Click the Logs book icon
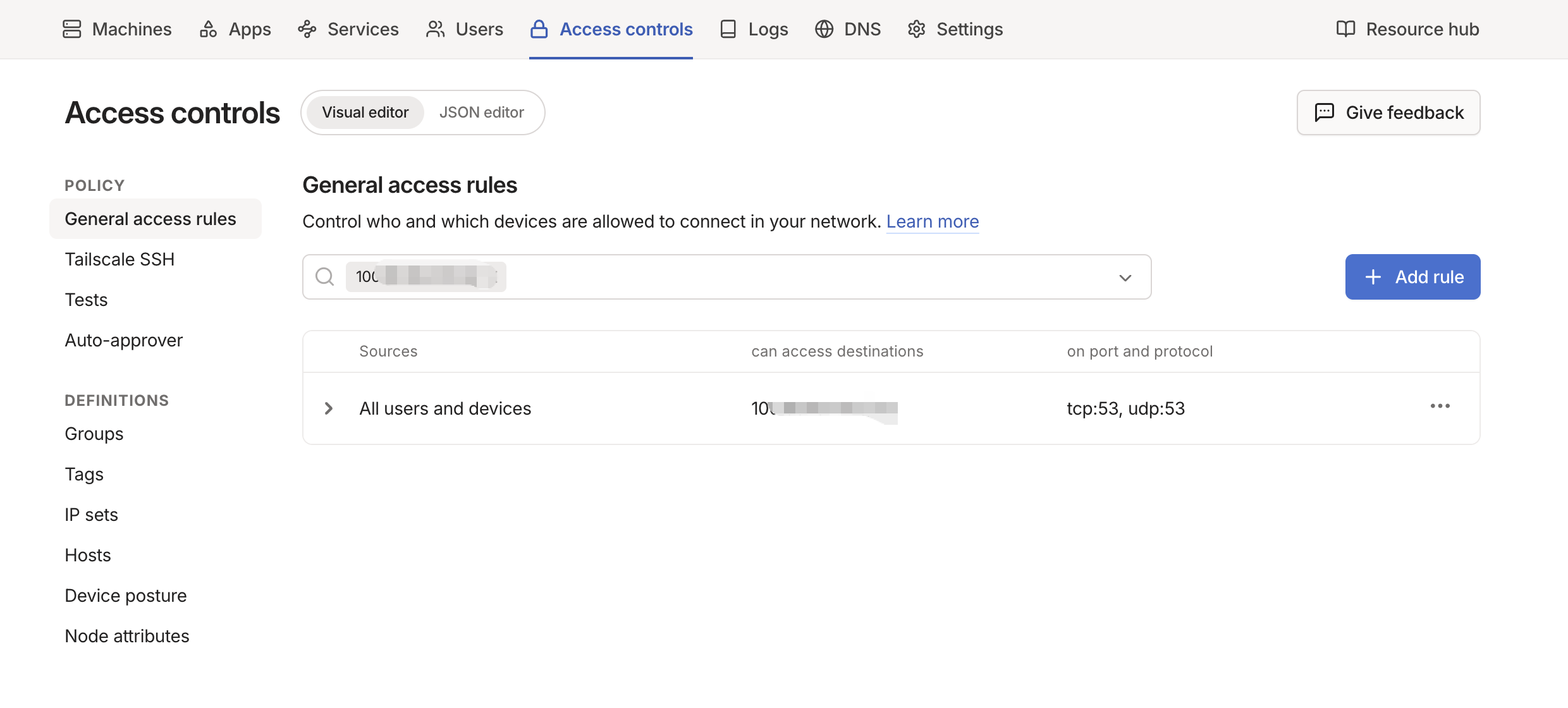1568x708 pixels. [x=728, y=29]
